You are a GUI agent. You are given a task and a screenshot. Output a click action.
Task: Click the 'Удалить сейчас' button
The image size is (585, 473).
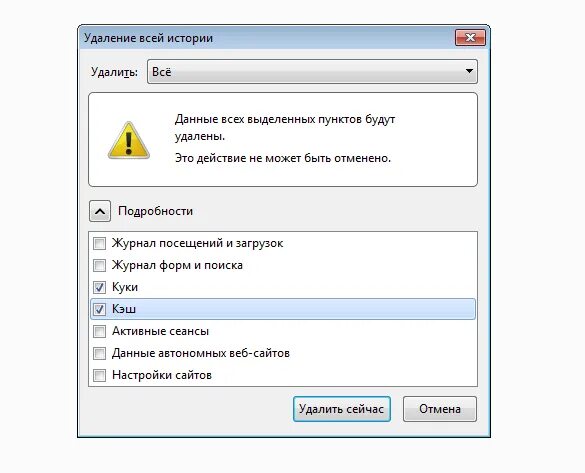coord(342,409)
